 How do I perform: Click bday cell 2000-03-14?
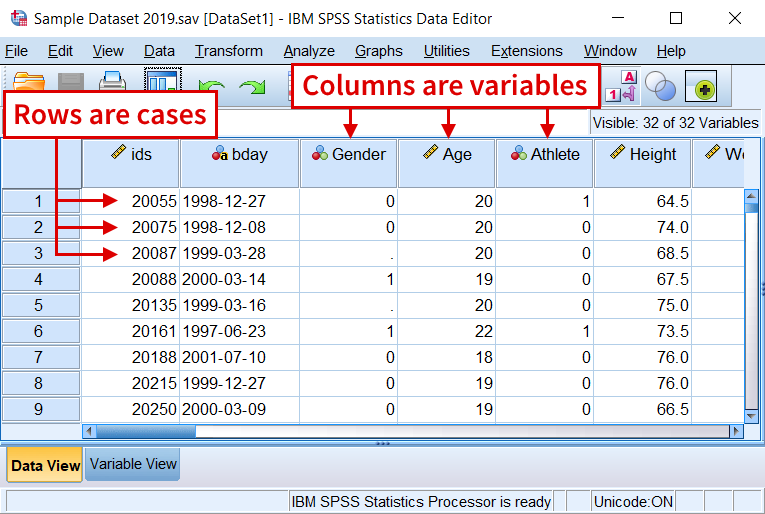pos(240,279)
